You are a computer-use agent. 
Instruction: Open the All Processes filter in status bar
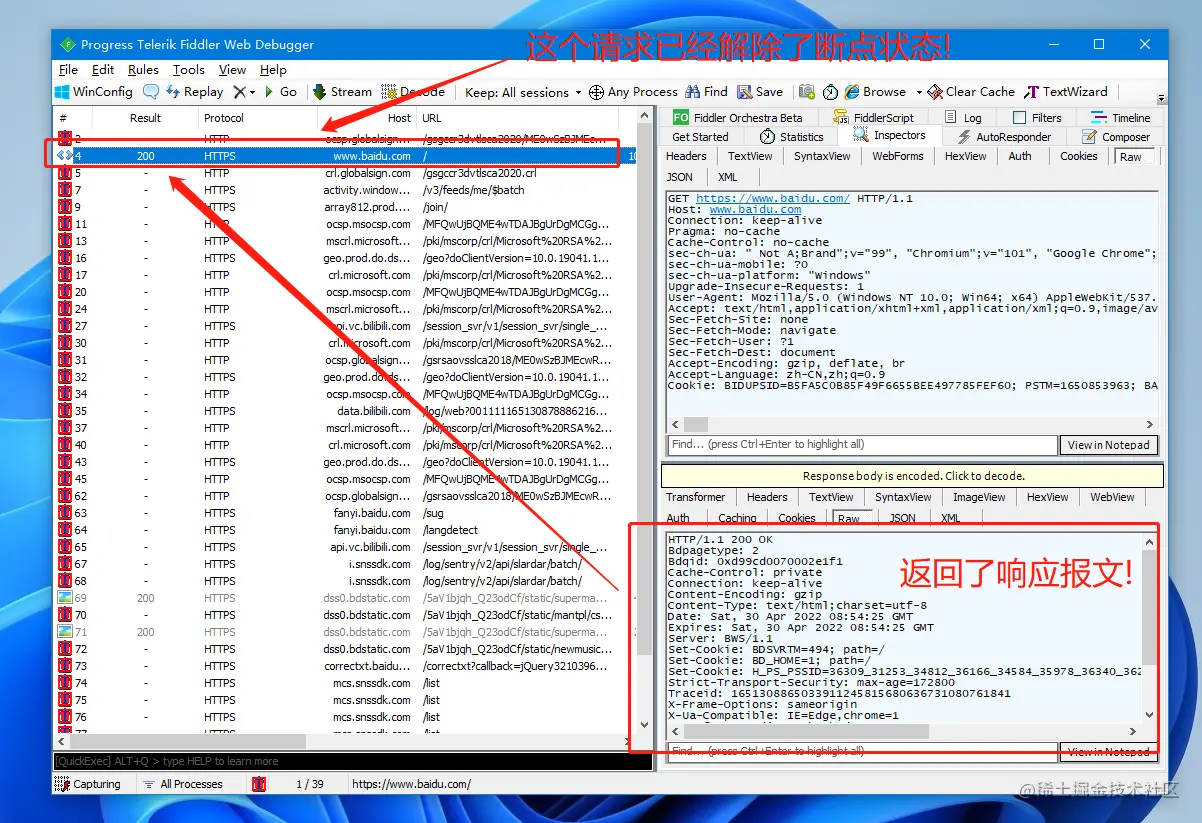click(183, 784)
